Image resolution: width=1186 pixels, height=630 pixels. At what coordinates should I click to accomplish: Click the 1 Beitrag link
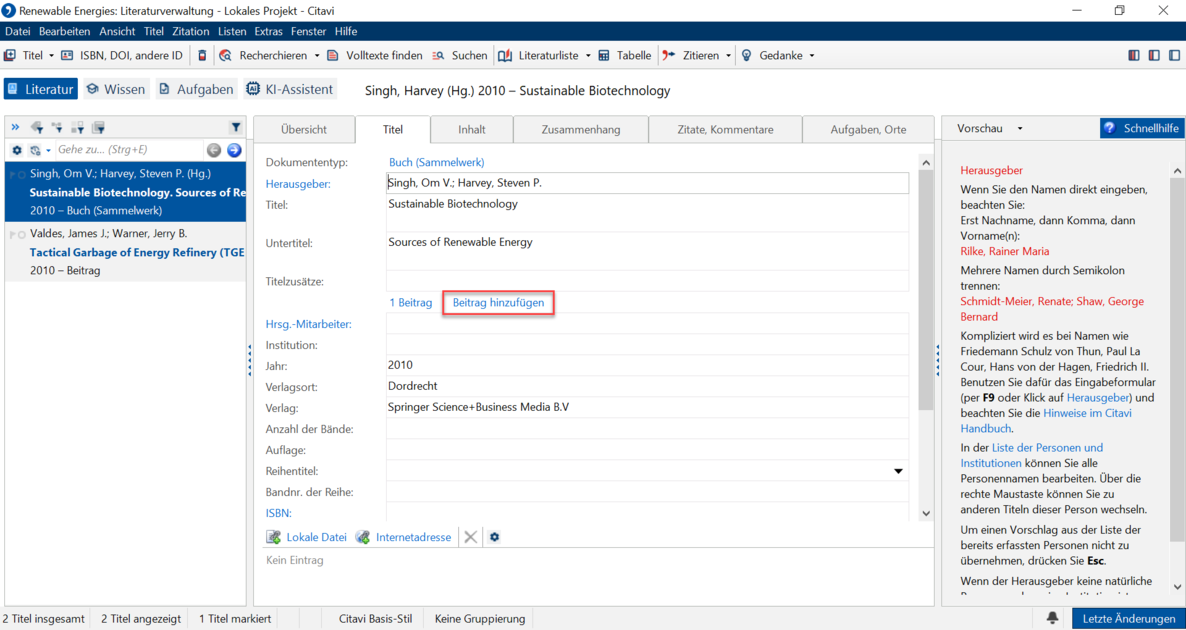point(411,303)
